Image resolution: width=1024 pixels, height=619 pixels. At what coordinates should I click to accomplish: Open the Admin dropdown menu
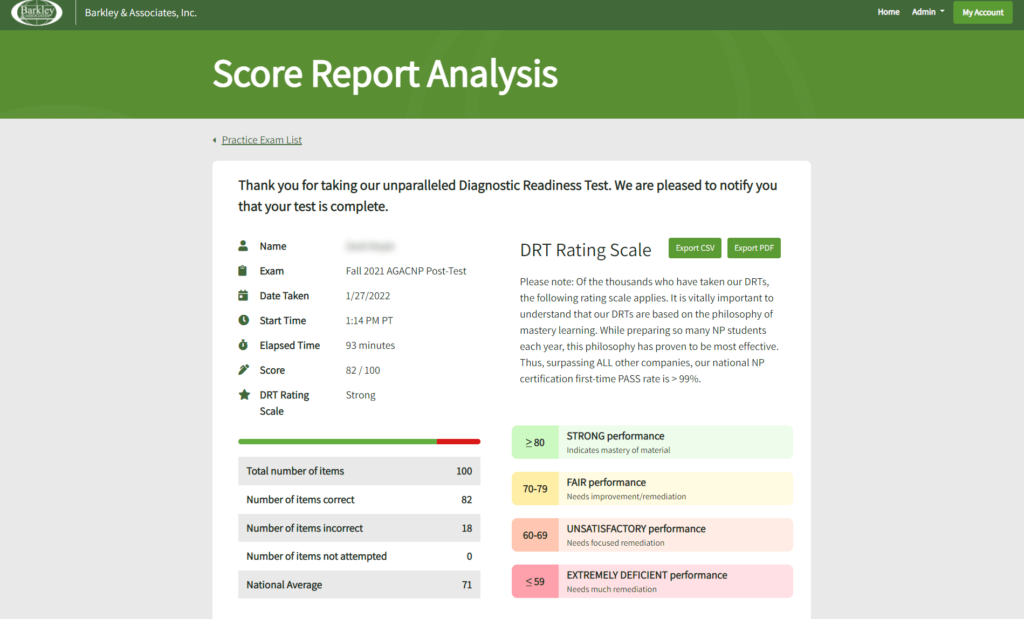coord(926,12)
